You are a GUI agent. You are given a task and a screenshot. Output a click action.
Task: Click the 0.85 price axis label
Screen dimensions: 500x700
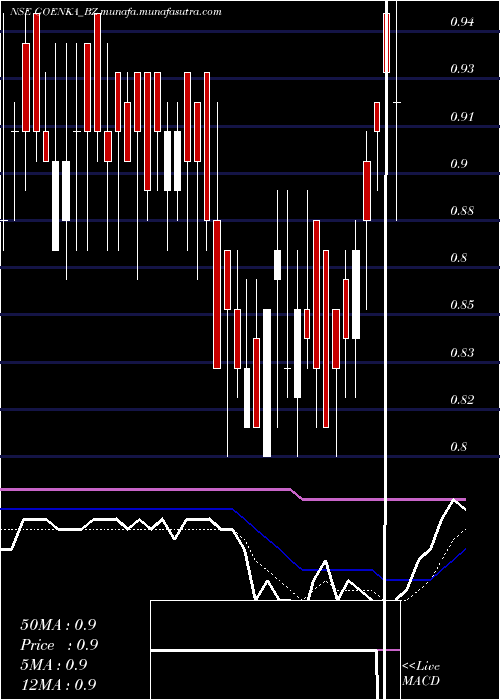coord(462,305)
